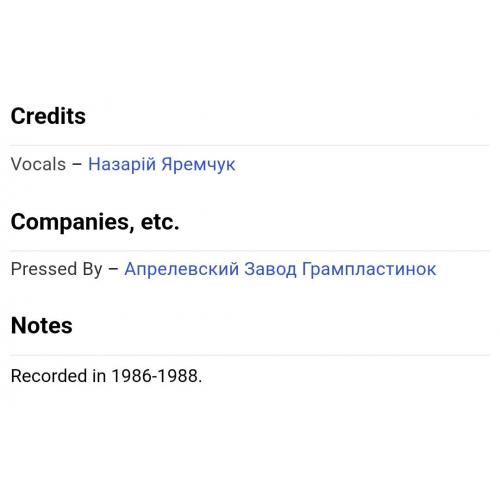Open the Апрелевский Завод Грампластинок company link
500x500 pixels.
click(280, 269)
